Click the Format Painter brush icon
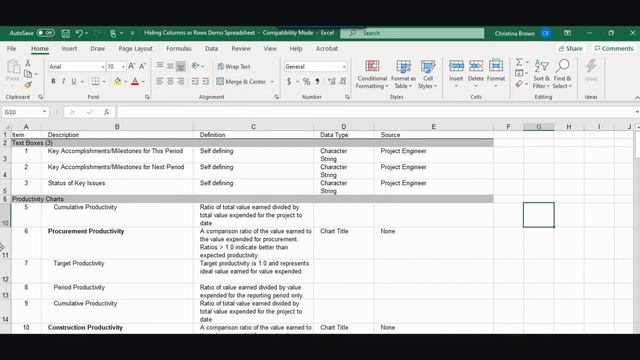The image size is (640, 360). pyautogui.click(x=28, y=85)
